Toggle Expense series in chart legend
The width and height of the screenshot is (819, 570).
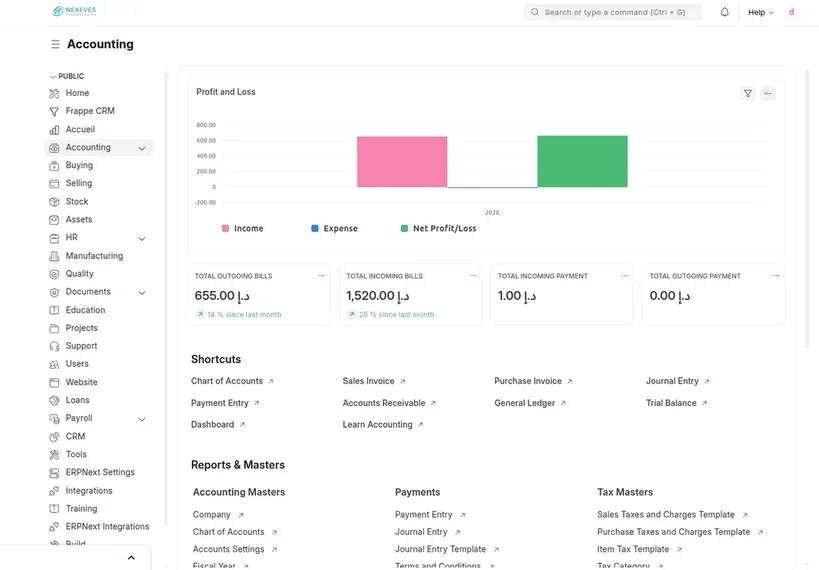(335, 228)
